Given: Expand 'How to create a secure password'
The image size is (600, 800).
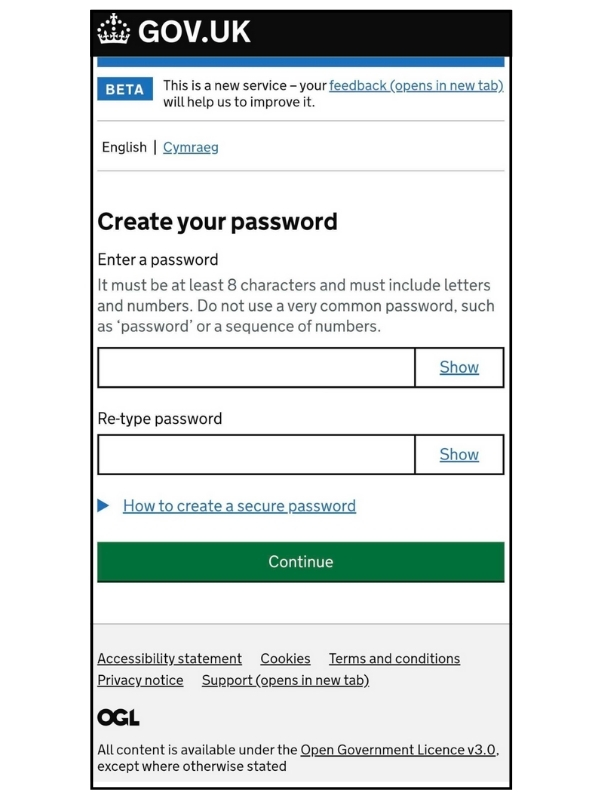Looking at the screenshot, I should [239, 506].
